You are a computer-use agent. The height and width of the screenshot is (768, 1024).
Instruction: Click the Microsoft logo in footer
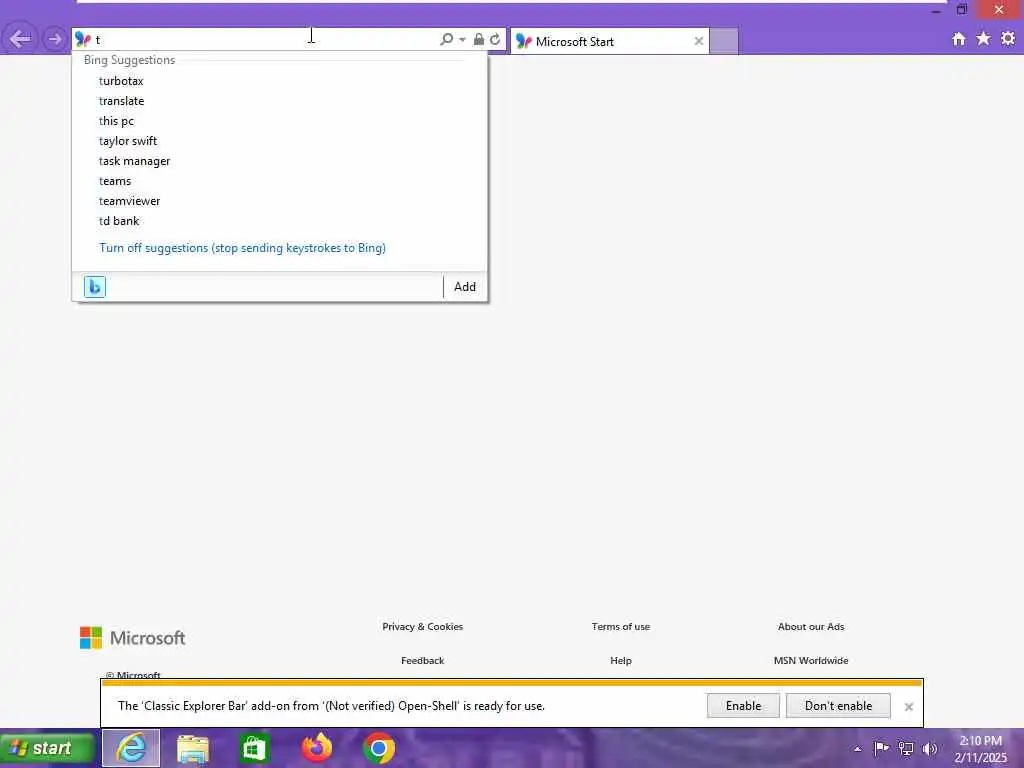[133, 638]
